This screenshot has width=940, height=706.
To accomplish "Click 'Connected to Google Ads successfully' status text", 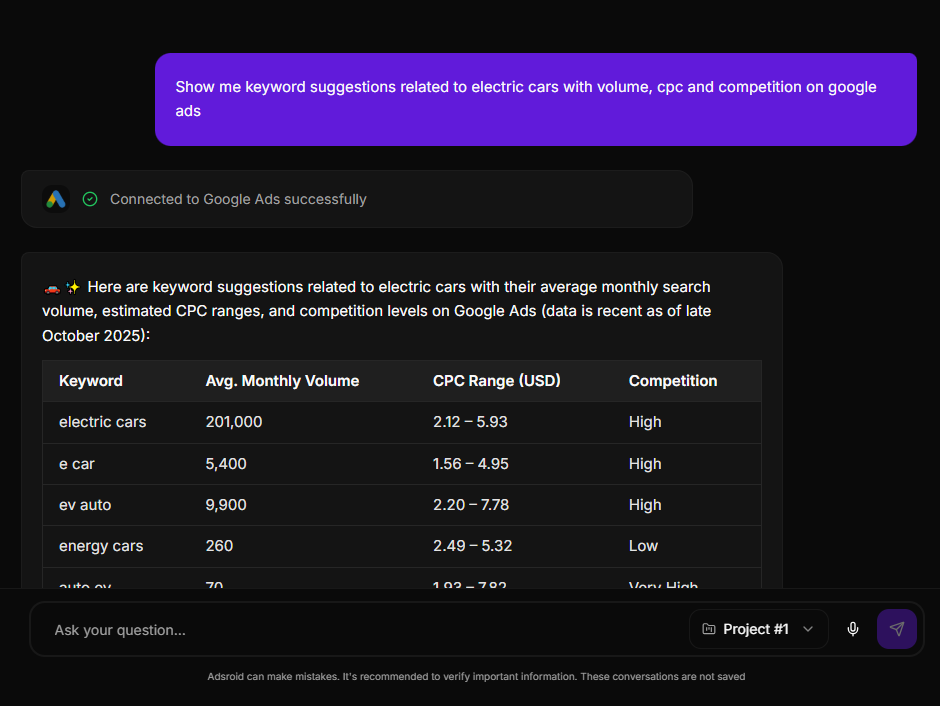I will [x=238, y=199].
